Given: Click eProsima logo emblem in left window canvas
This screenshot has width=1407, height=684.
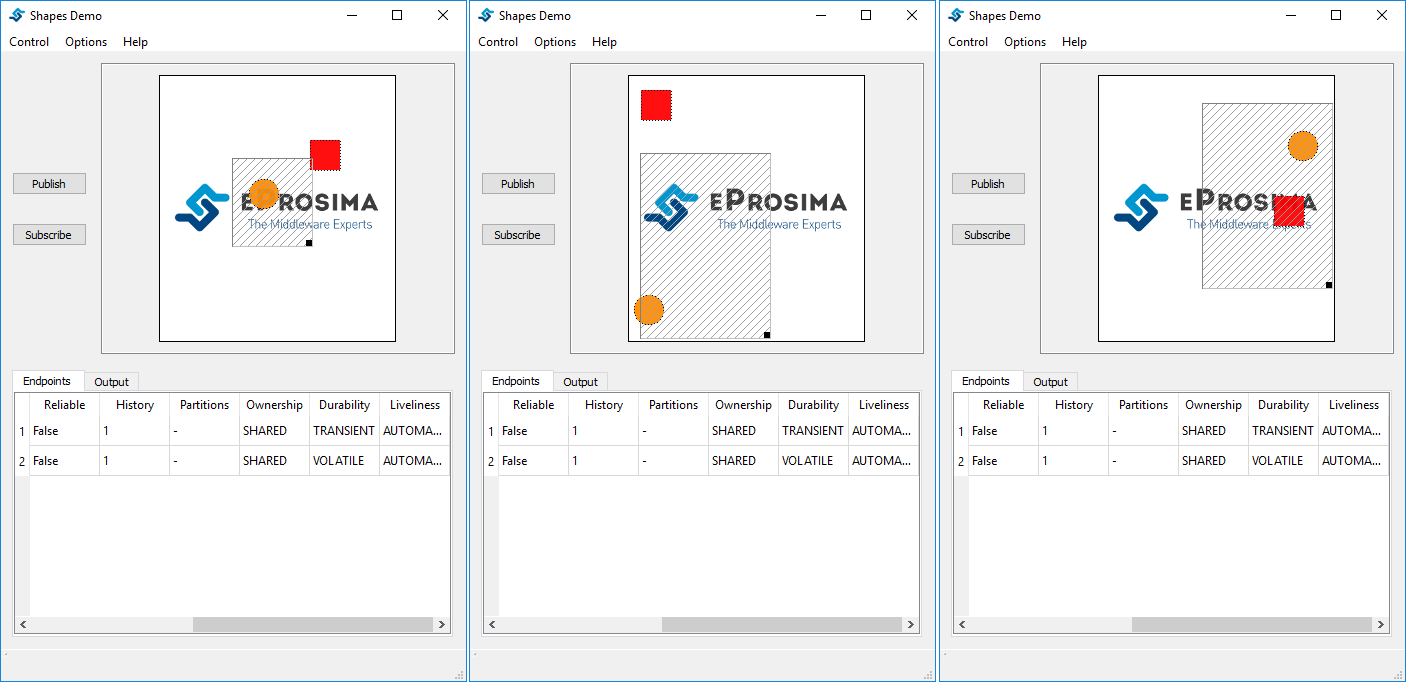Looking at the screenshot, I should pyautogui.click(x=203, y=207).
